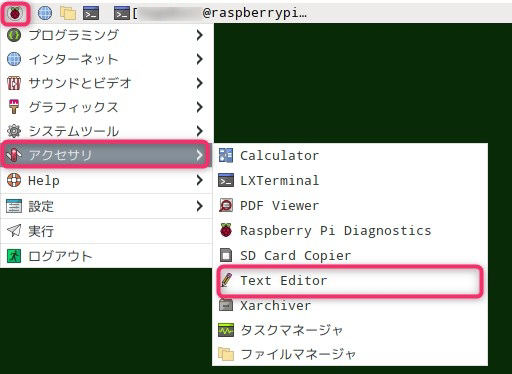Viewport: 512px width, 374px height.
Task: Launch the terminal icon in the taskbar
Action: click(91, 13)
